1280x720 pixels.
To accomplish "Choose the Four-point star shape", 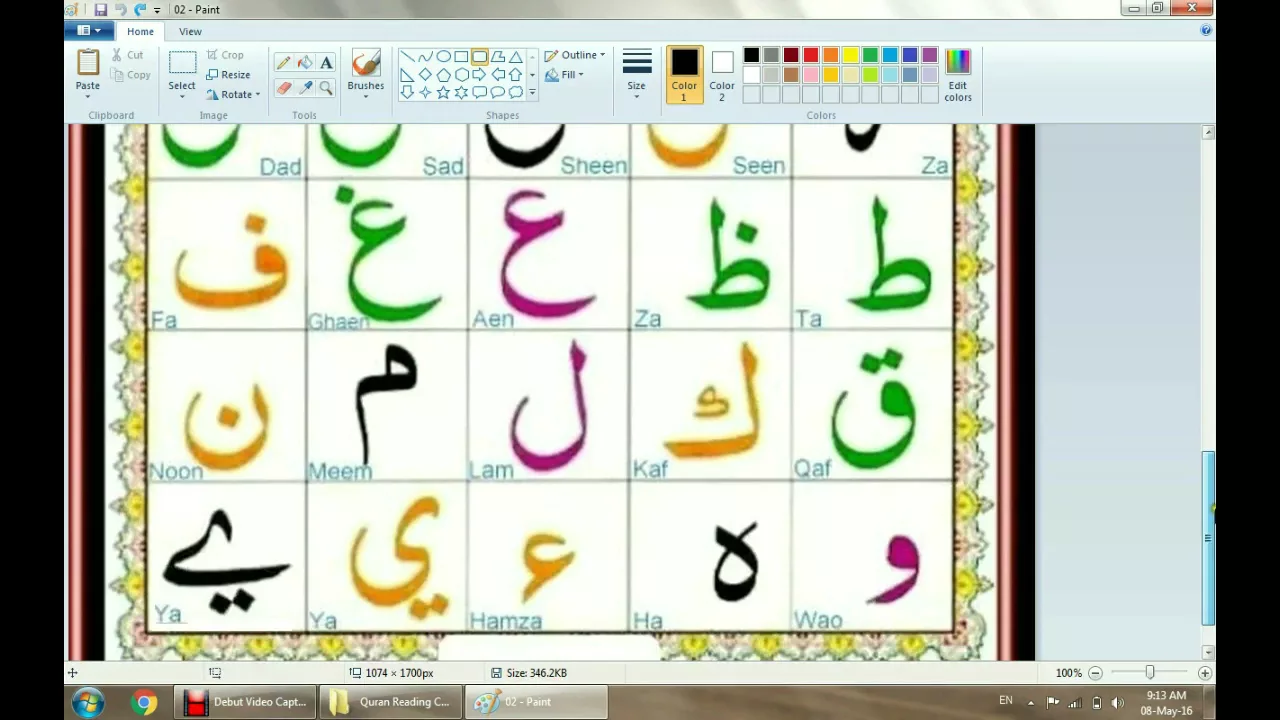I will pos(425,92).
